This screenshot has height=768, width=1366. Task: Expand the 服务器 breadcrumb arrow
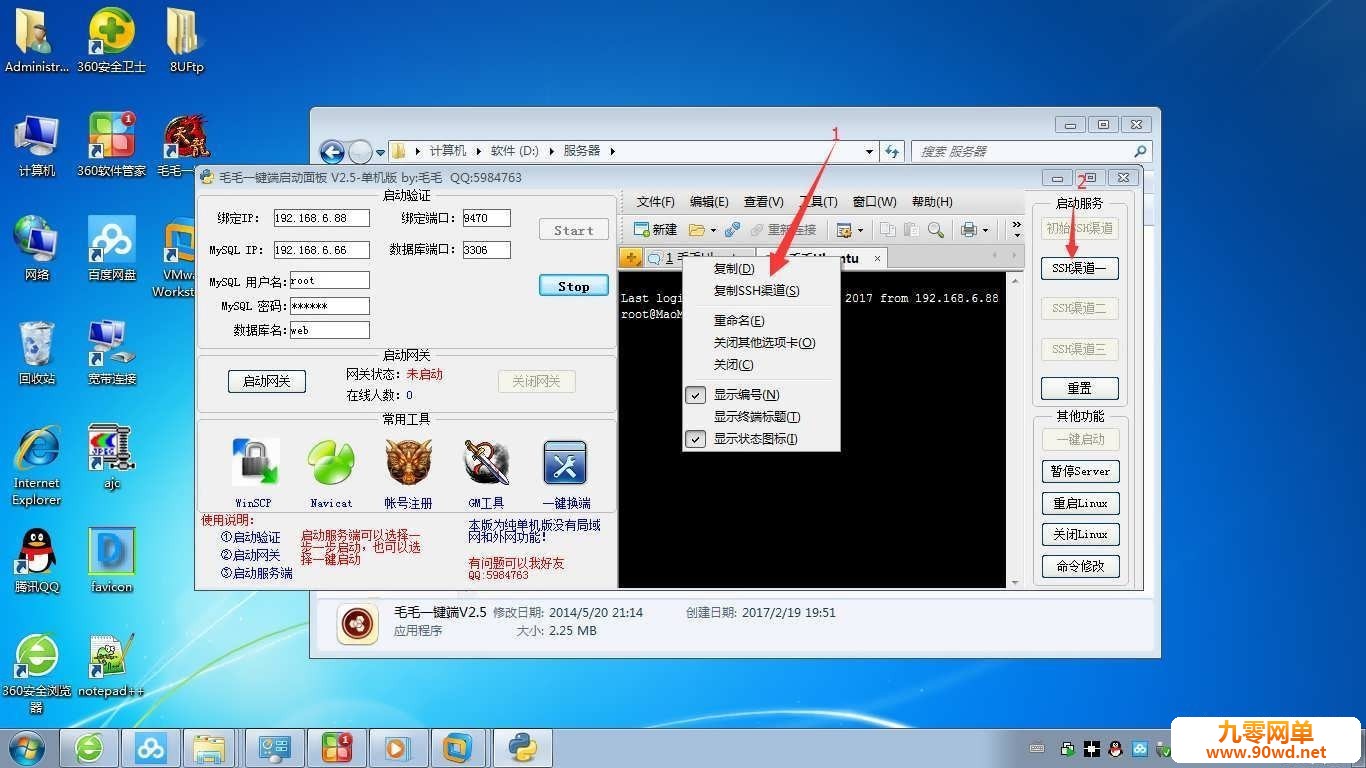tap(613, 151)
